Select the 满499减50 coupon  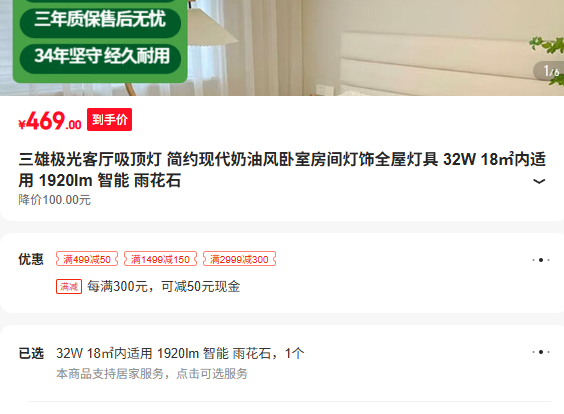[87, 259]
